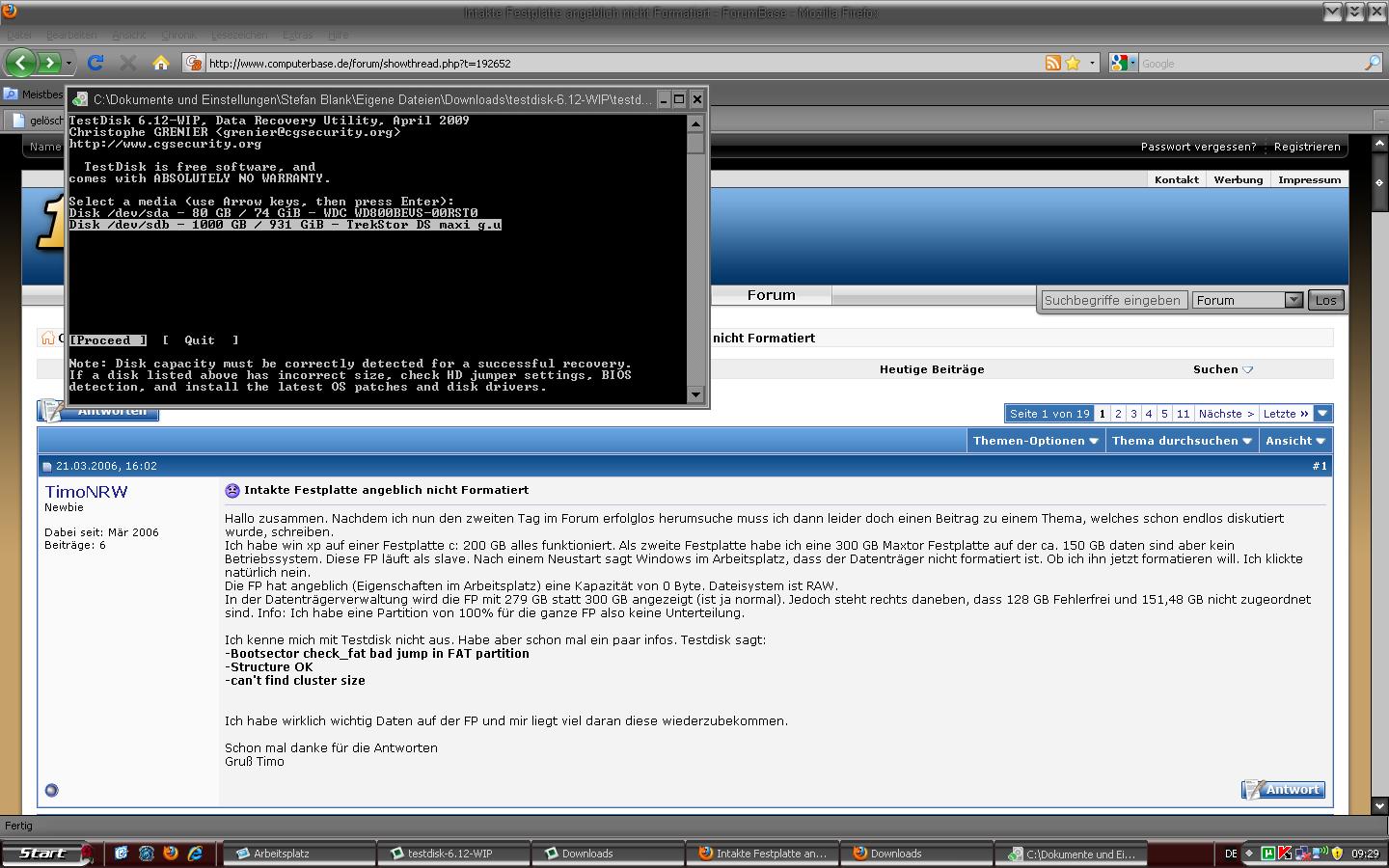Click the Suchbegriffe eingeben search field
Image resolution: width=1389 pixels, height=868 pixels.
[1113, 300]
